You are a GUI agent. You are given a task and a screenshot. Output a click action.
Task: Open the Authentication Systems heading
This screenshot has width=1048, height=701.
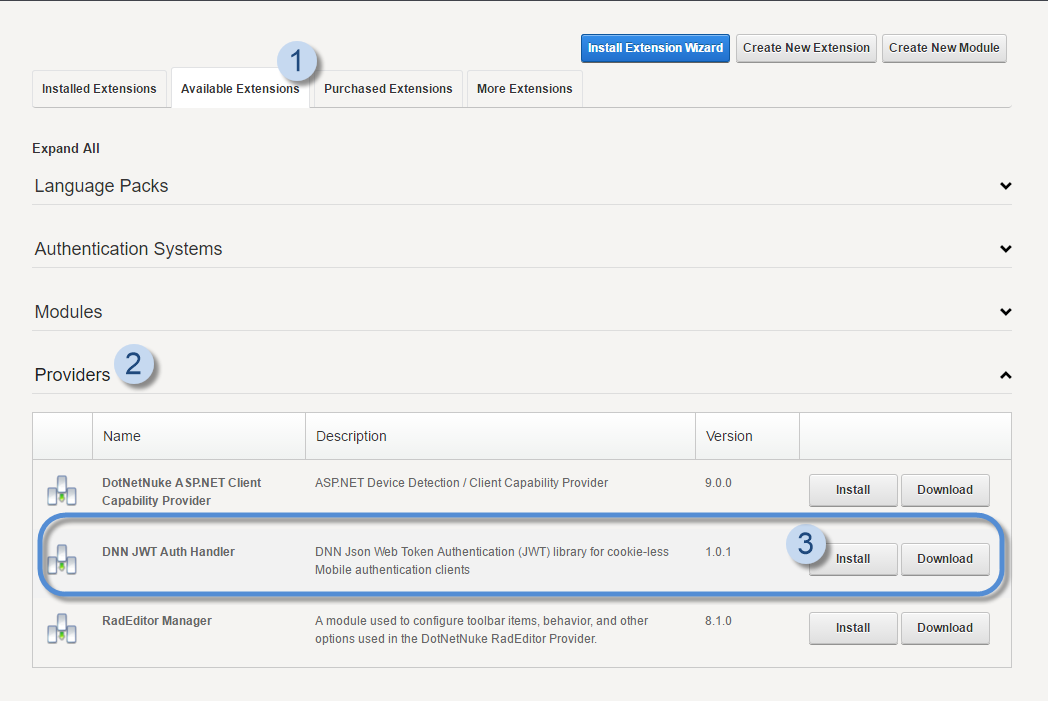128,249
